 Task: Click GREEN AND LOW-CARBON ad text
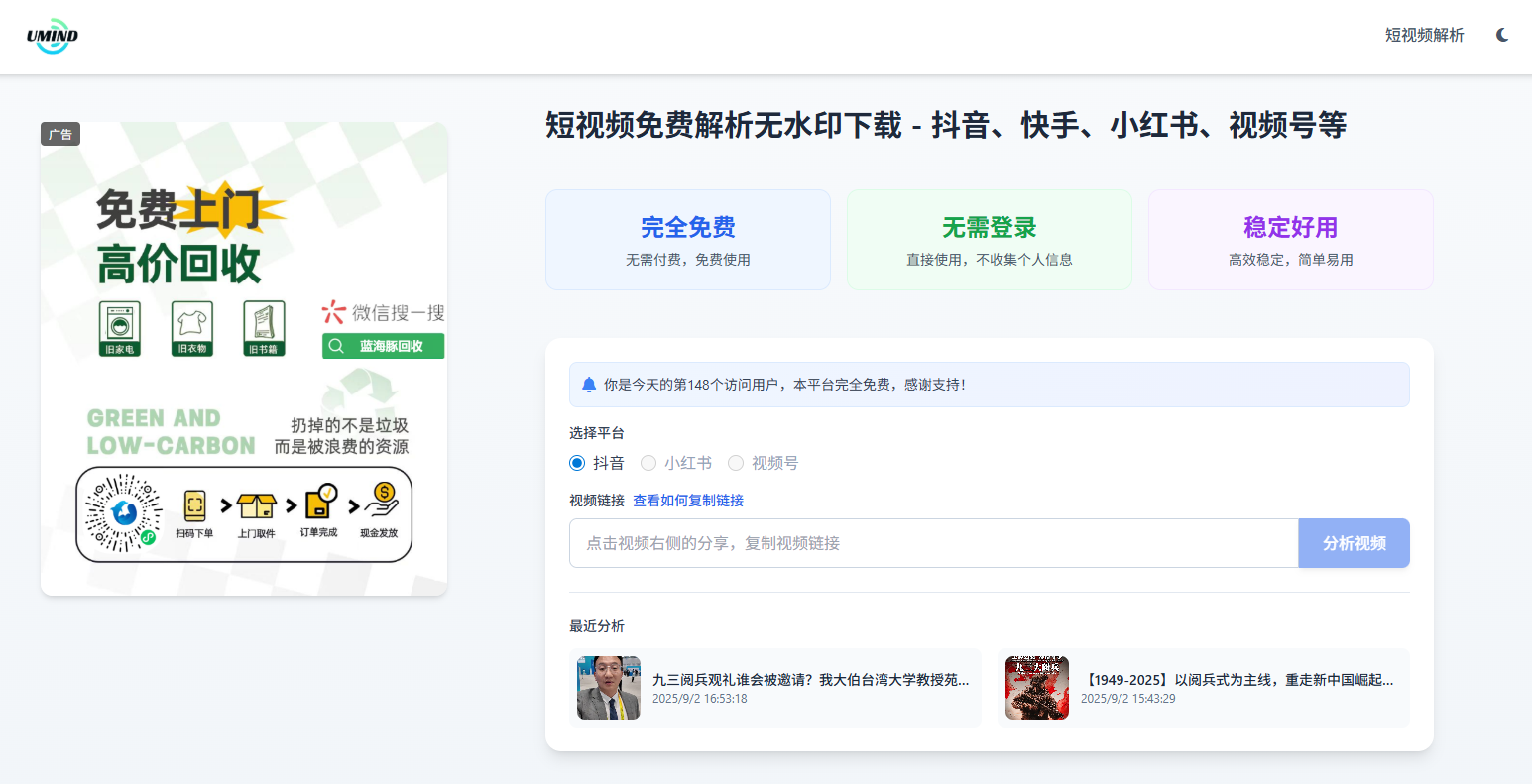171,432
